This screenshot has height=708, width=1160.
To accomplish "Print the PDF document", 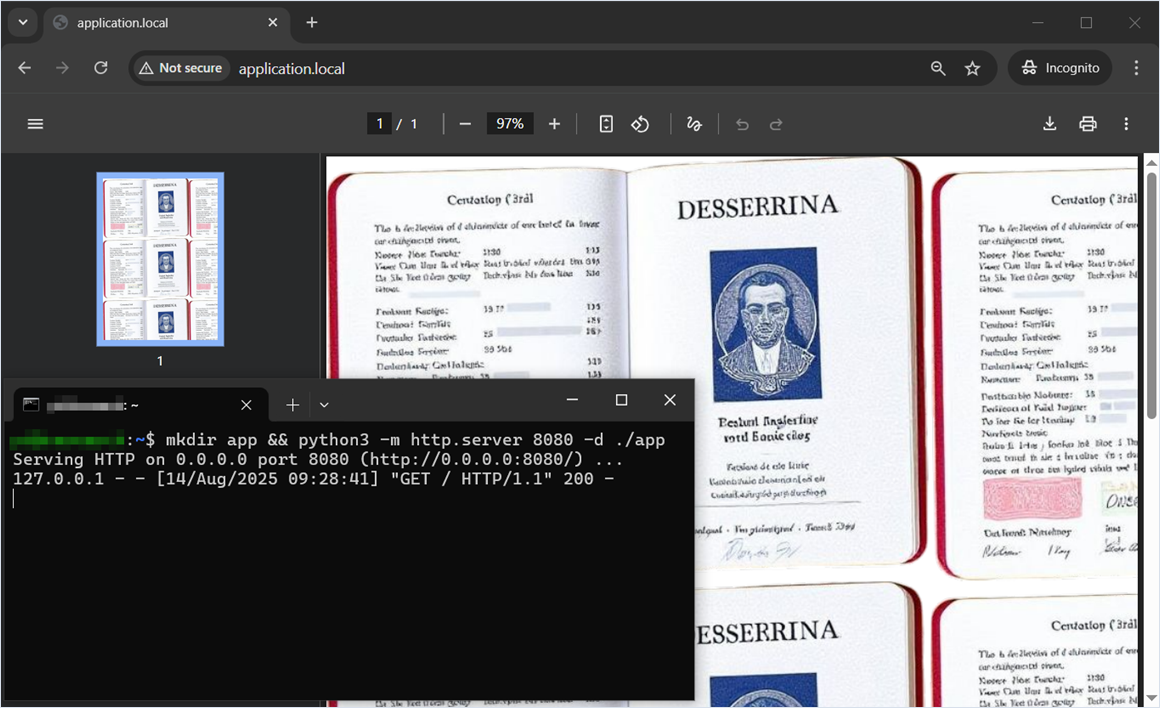I will point(1088,124).
